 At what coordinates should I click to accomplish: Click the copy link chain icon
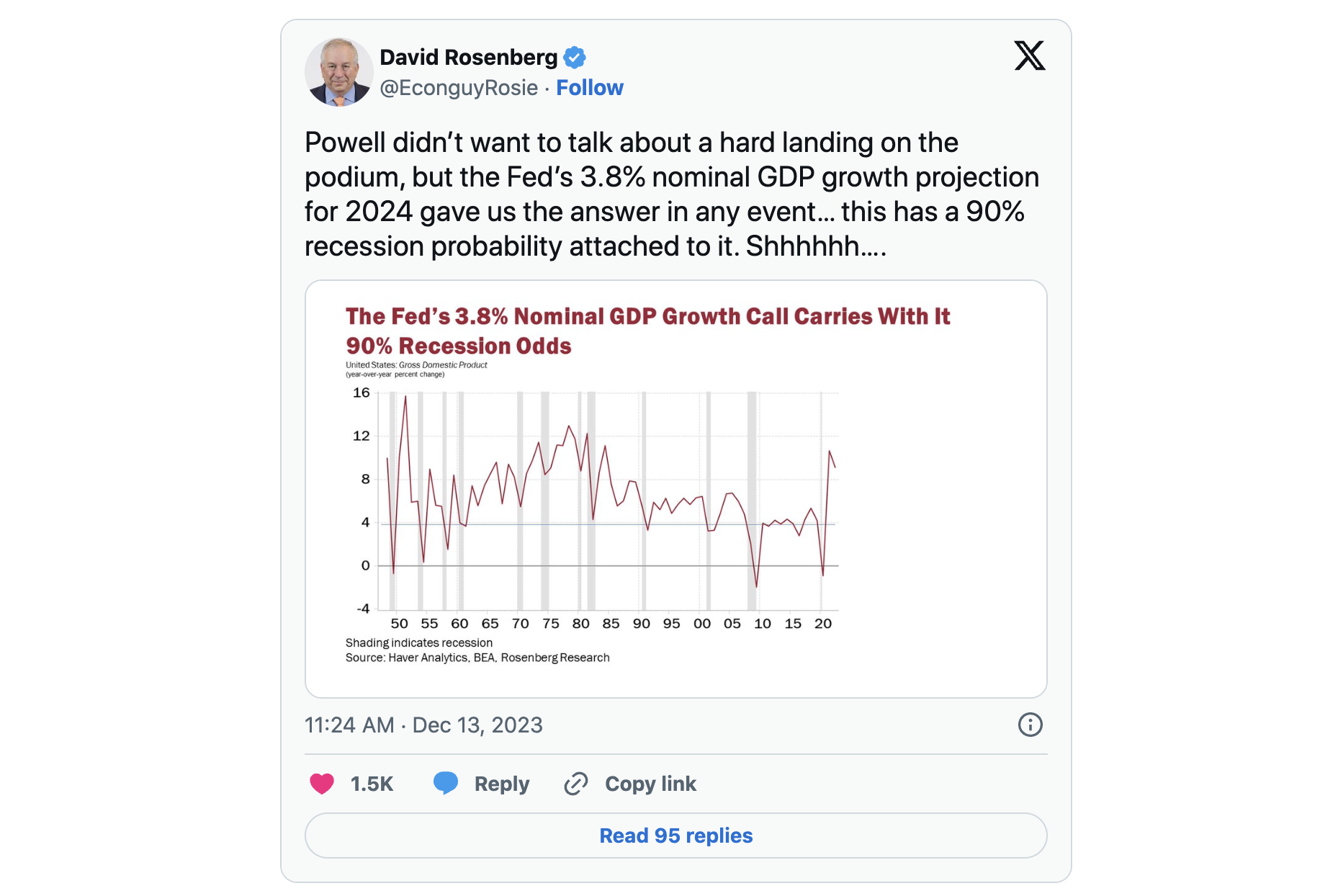coord(575,784)
